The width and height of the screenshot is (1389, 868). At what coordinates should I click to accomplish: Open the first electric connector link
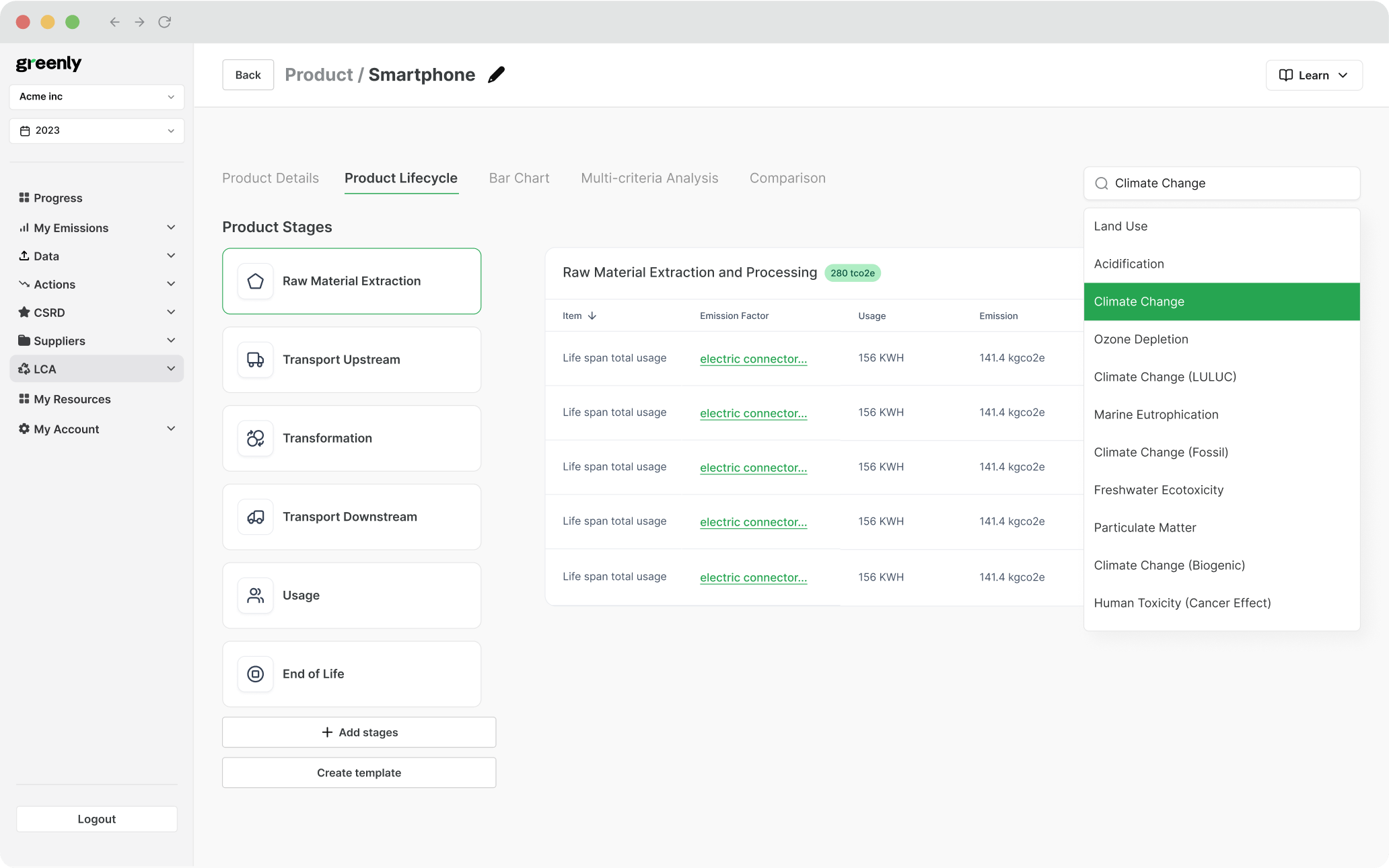(x=753, y=359)
